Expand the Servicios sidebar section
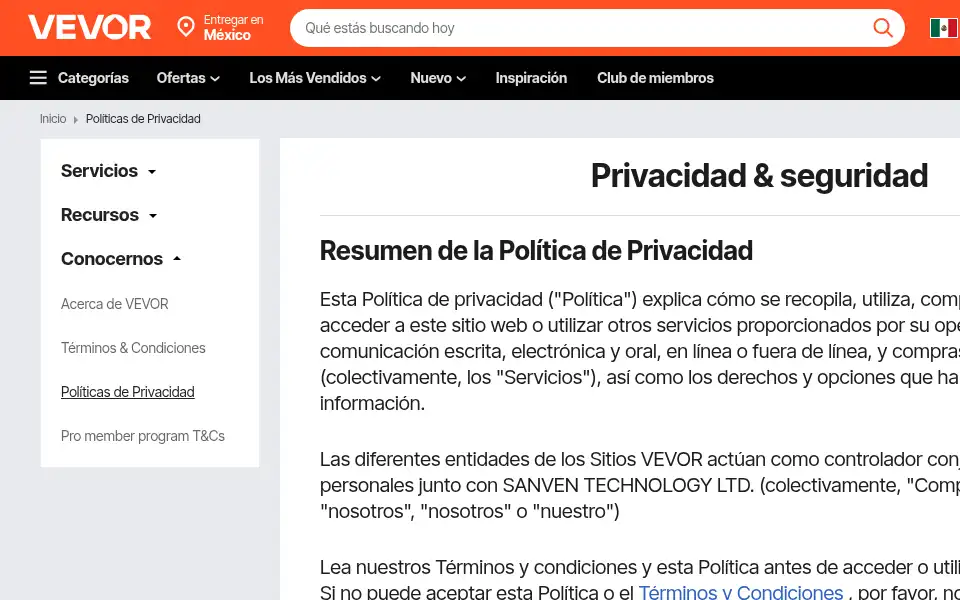 [x=108, y=171]
